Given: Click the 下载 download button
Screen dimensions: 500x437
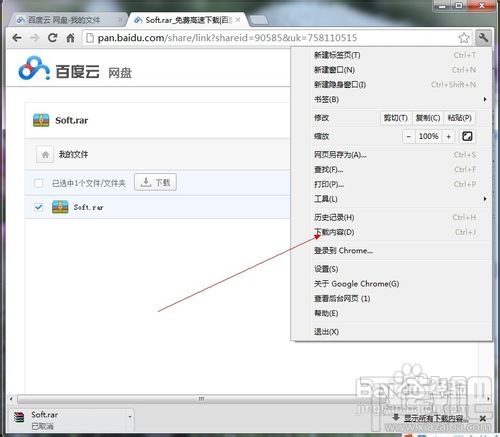Looking at the screenshot, I should (155, 182).
